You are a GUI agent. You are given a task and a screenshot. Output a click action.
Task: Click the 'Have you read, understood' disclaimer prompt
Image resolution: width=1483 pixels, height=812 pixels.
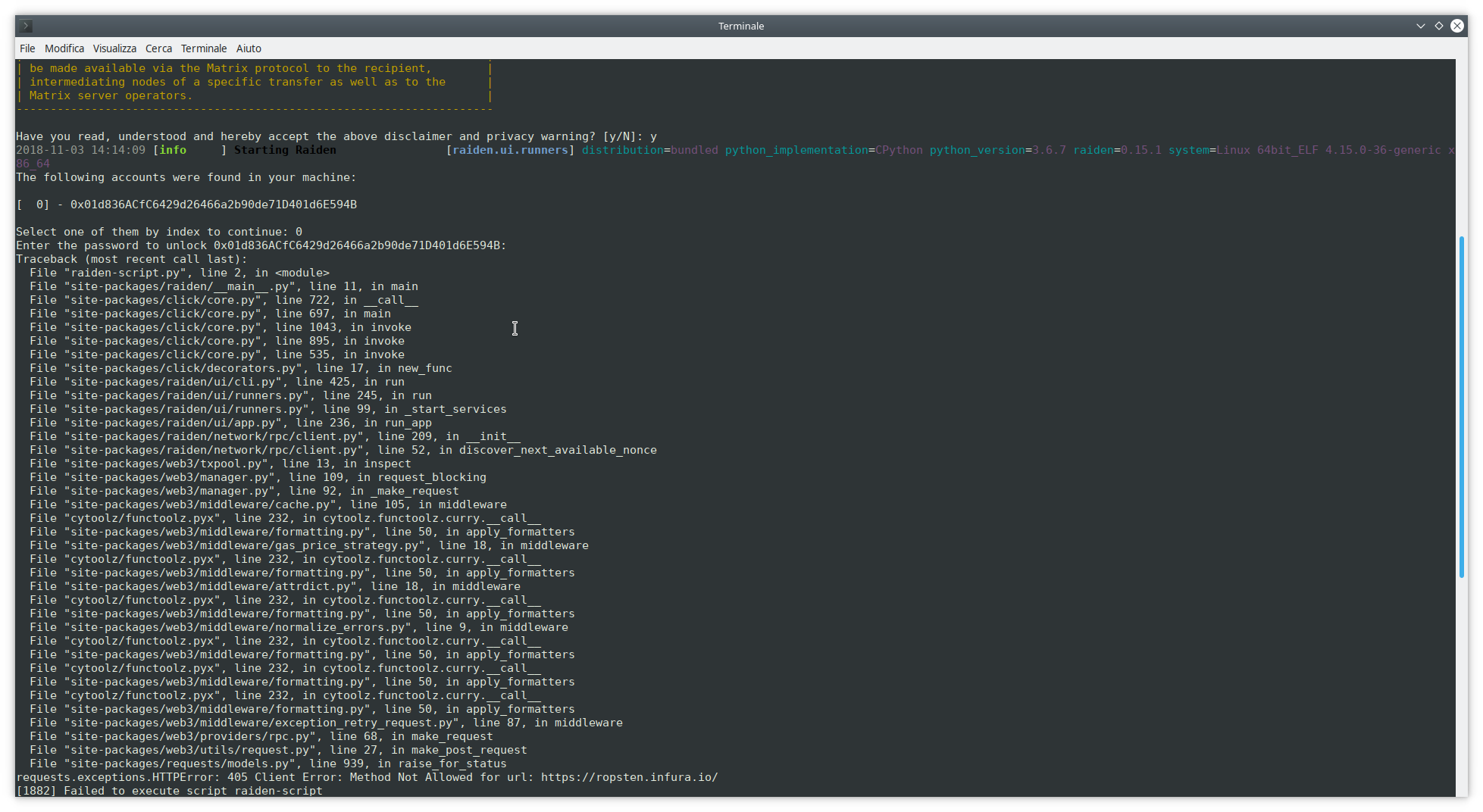[336, 136]
